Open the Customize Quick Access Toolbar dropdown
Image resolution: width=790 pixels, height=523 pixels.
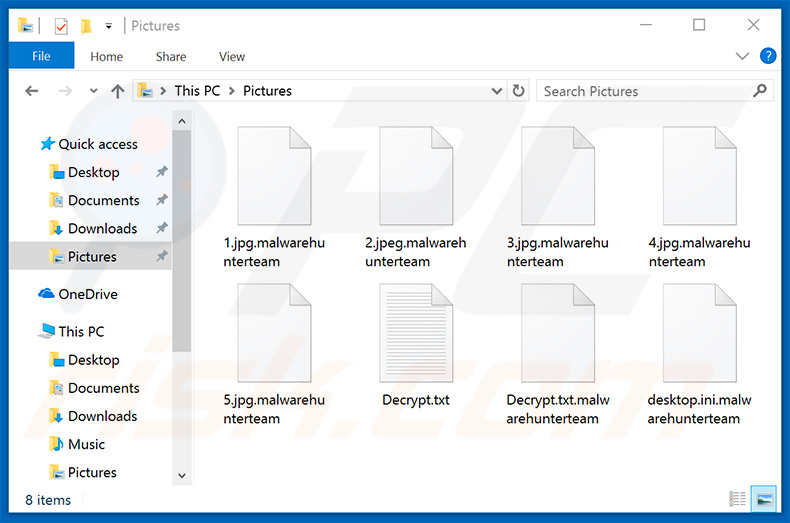(x=108, y=26)
